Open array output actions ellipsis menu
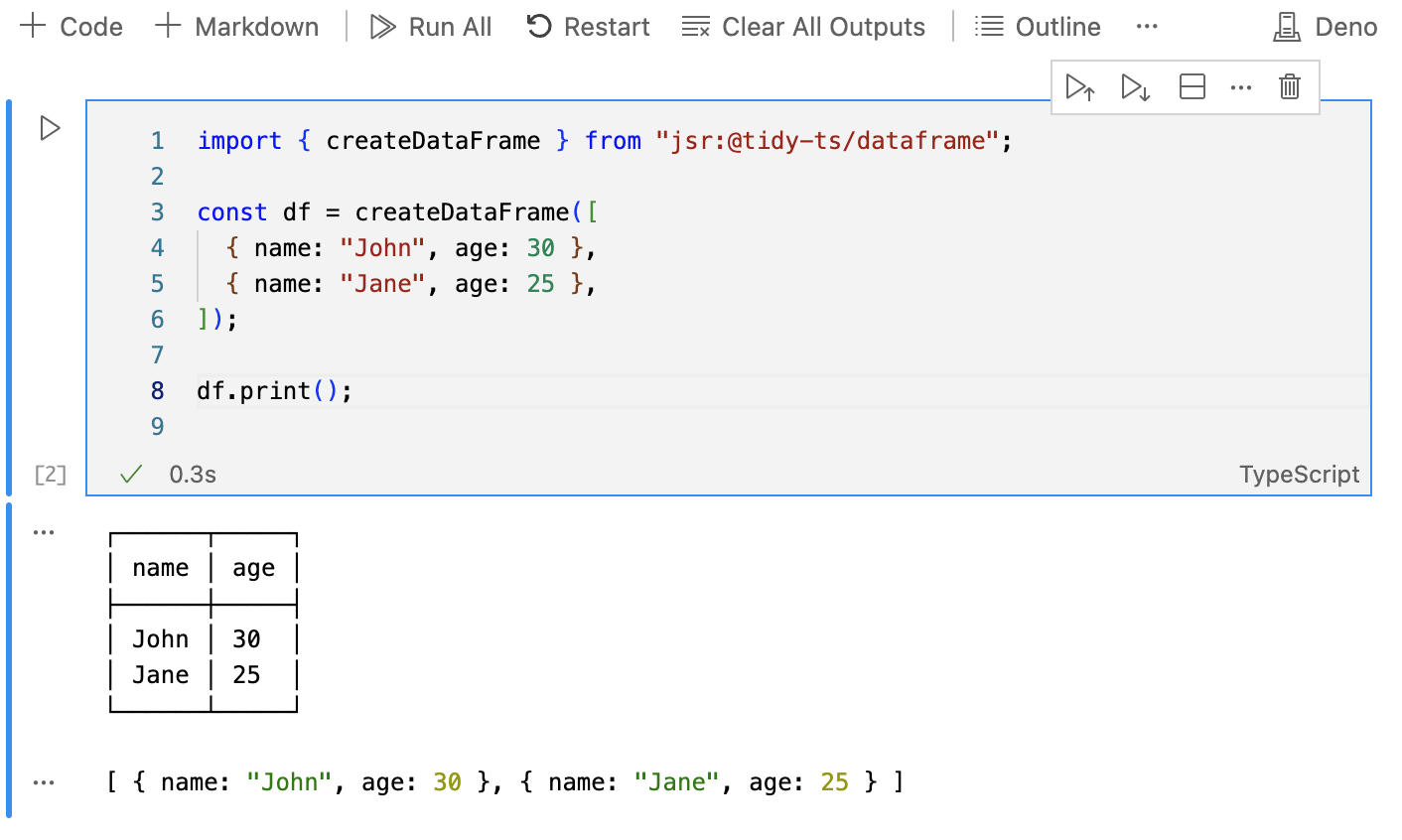This screenshot has height=840, width=1402. click(x=44, y=782)
